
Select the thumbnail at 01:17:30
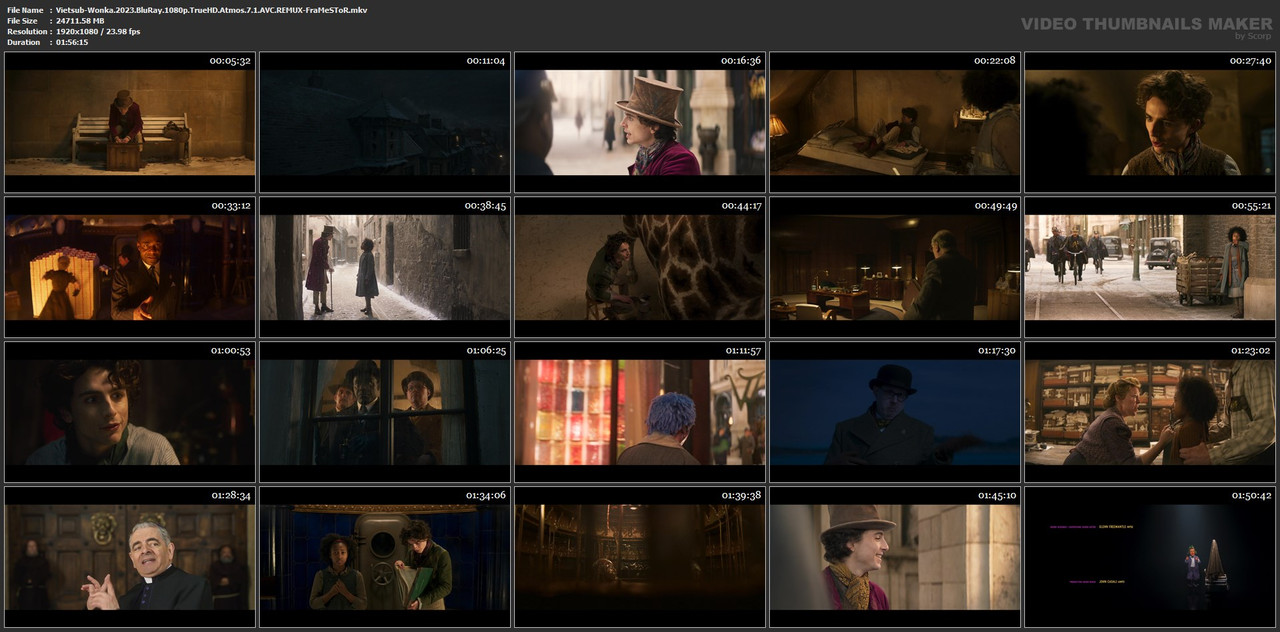coord(895,412)
